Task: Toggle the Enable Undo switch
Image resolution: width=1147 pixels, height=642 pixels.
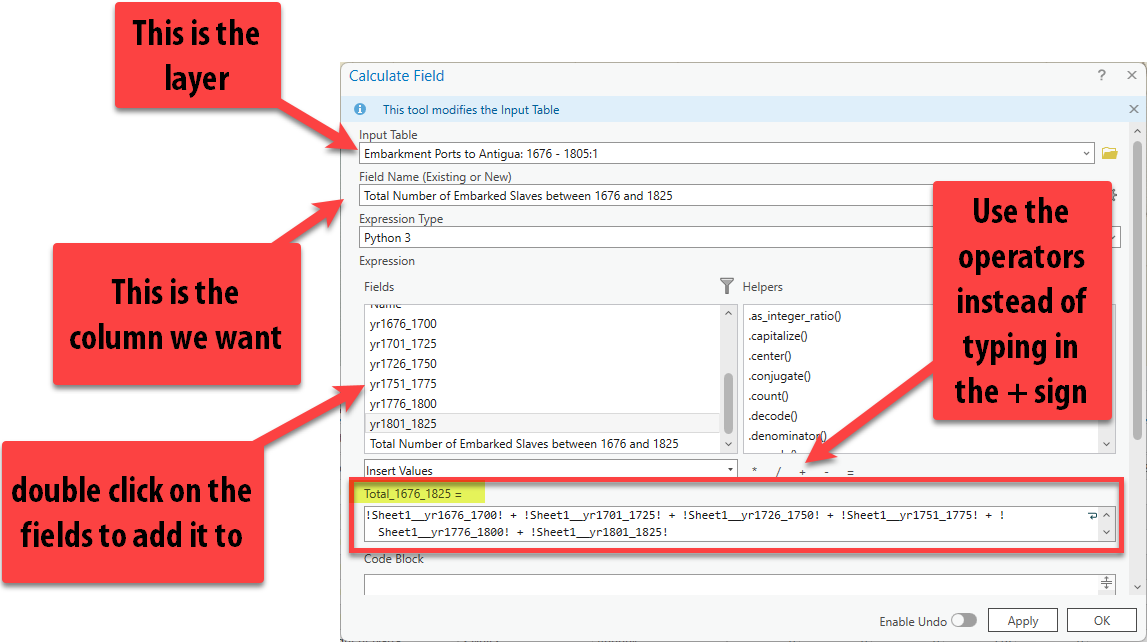Action: [963, 621]
